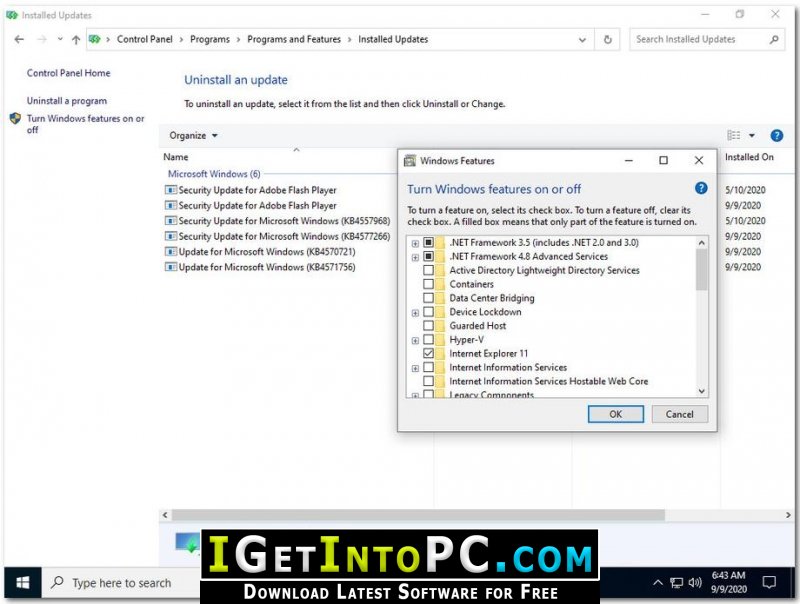Image resolution: width=800 pixels, height=604 pixels.
Task: Select Internet Information Services Hostable Web Core checkbox
Action: (429, 381)
